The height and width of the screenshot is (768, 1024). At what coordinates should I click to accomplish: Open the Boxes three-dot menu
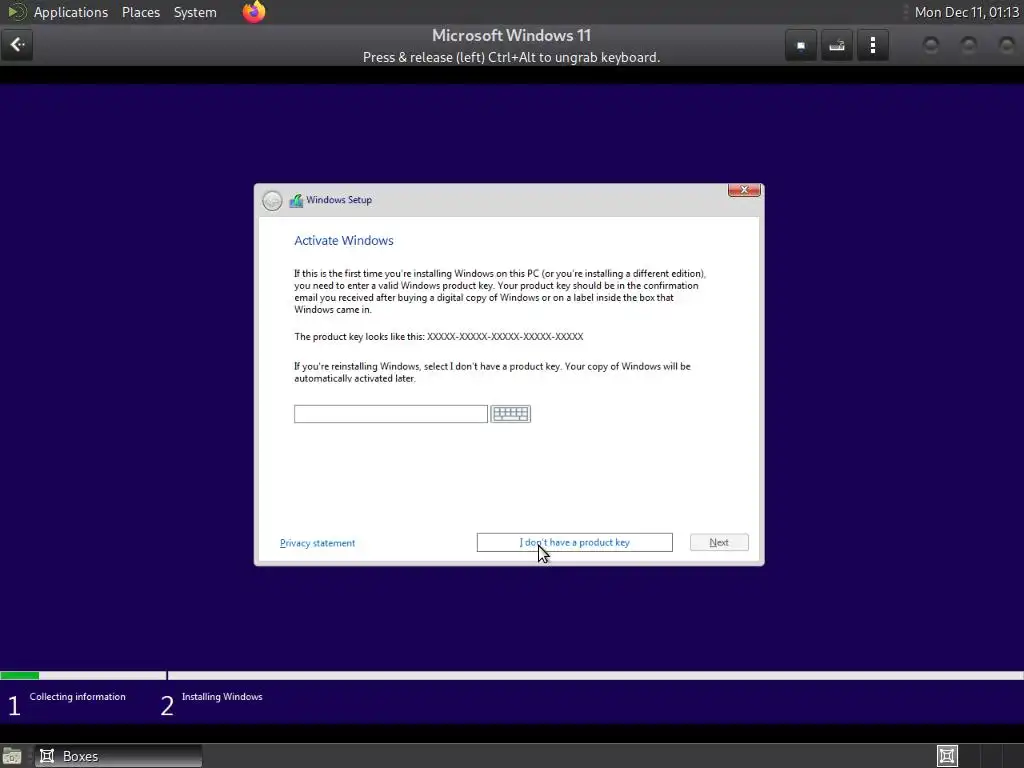[x=872, y=45]
